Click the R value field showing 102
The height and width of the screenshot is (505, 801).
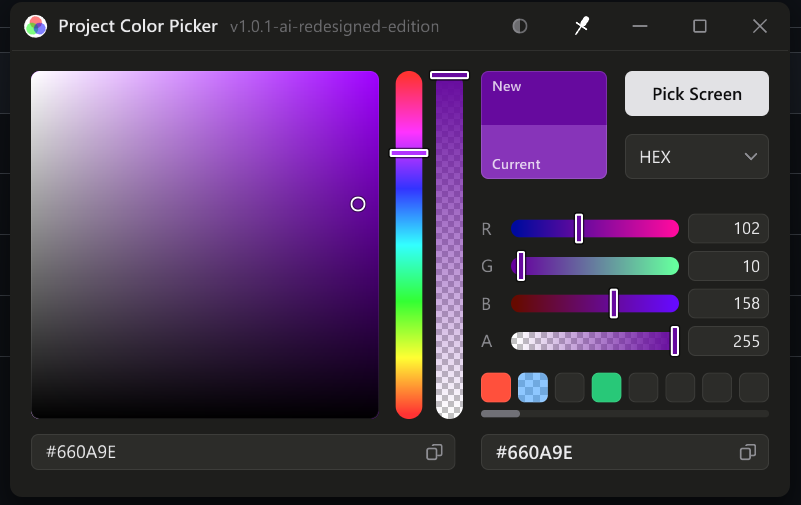(728, 228)
